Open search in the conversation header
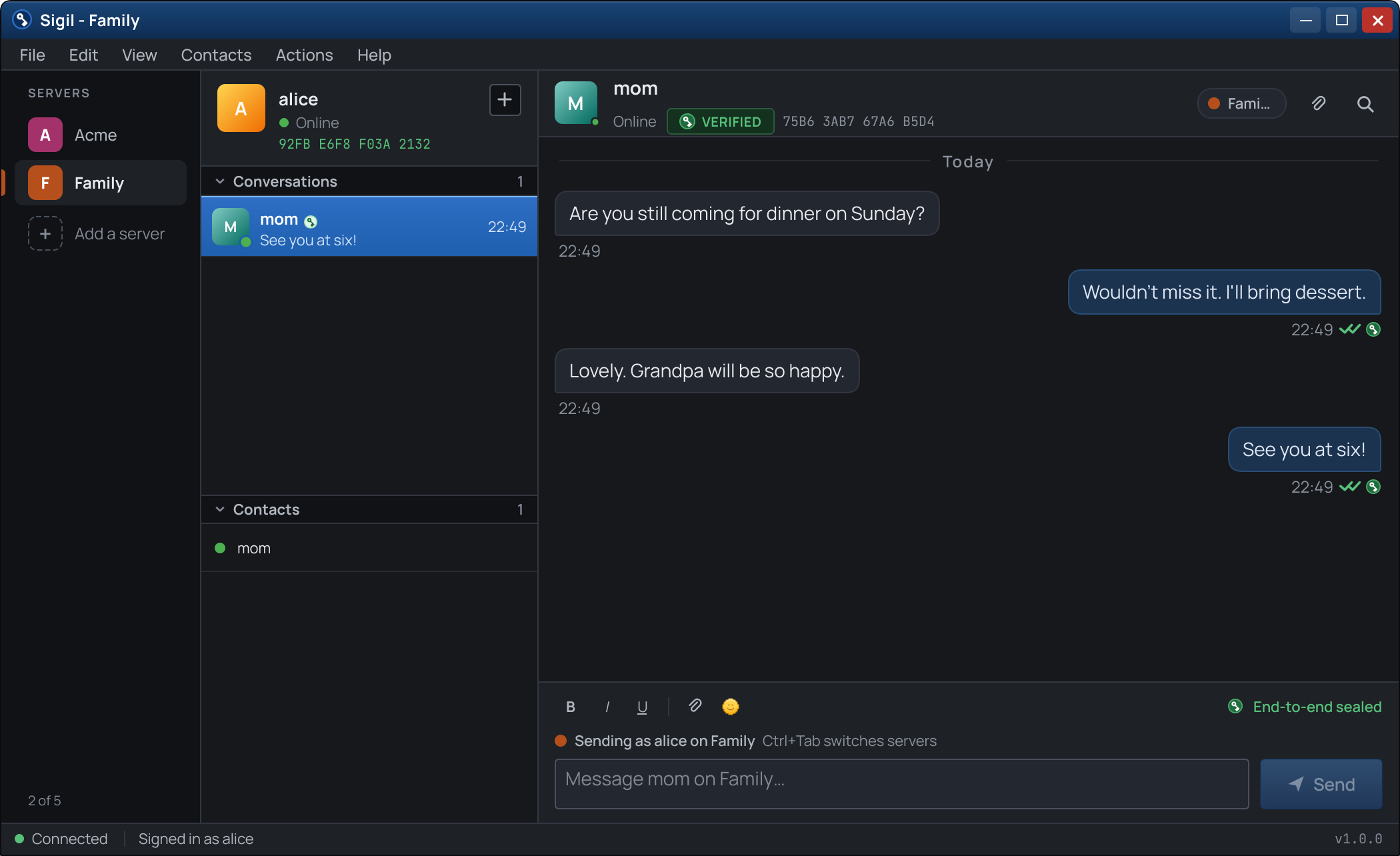 (x=1365, y=103)
